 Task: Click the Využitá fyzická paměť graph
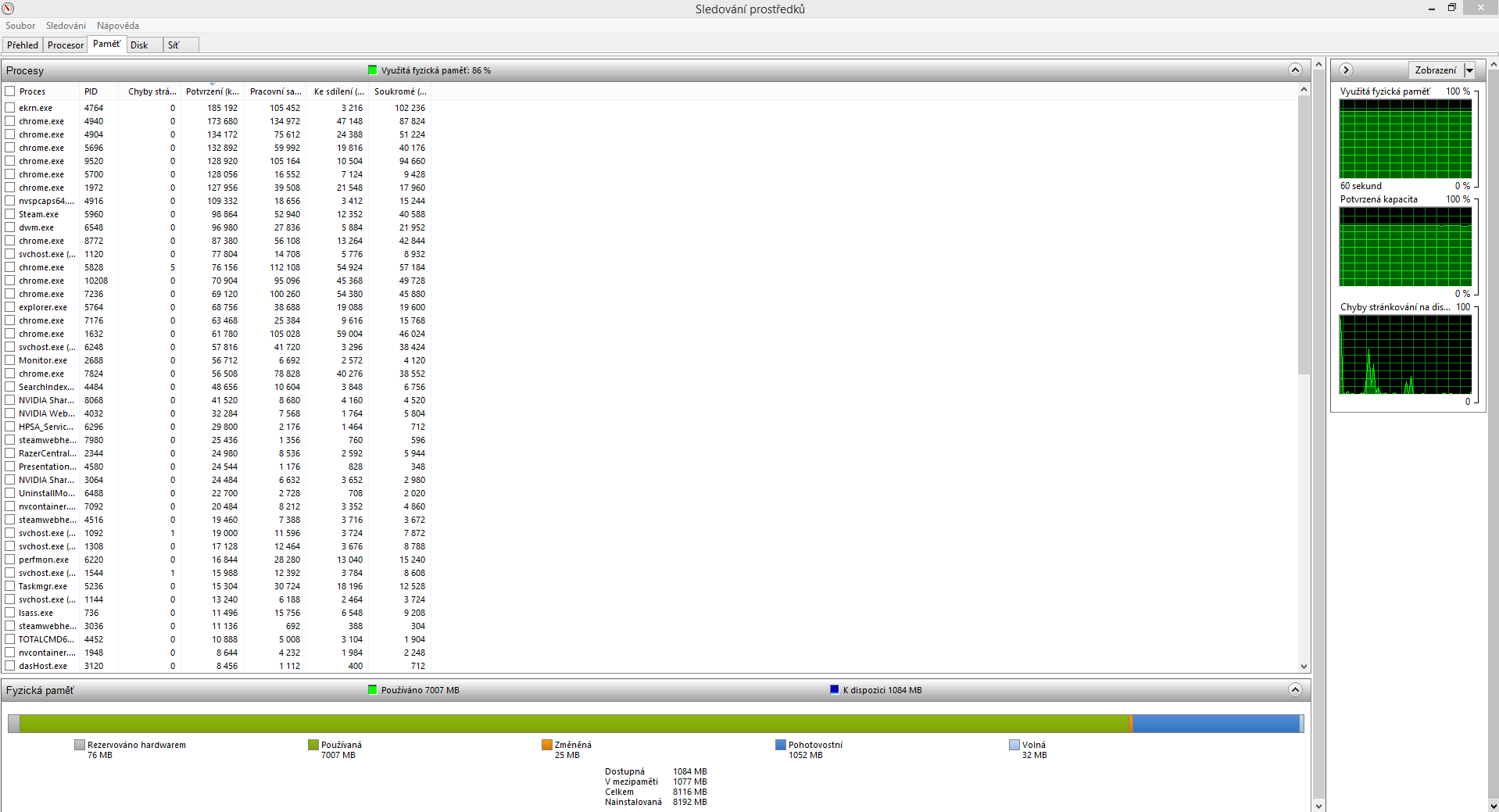1405,139
